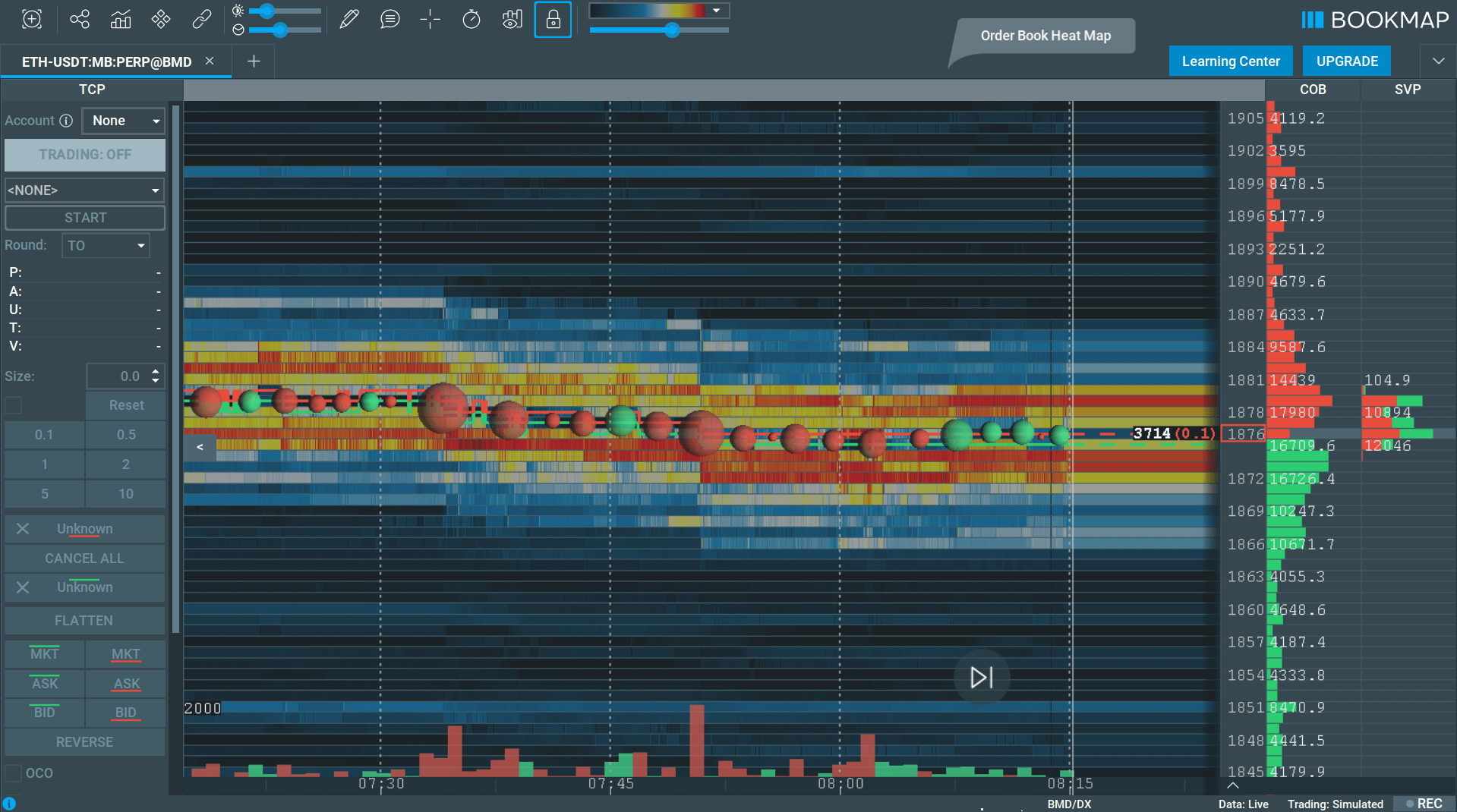
Task: Select the COB column header
Action: [1313, 90]
